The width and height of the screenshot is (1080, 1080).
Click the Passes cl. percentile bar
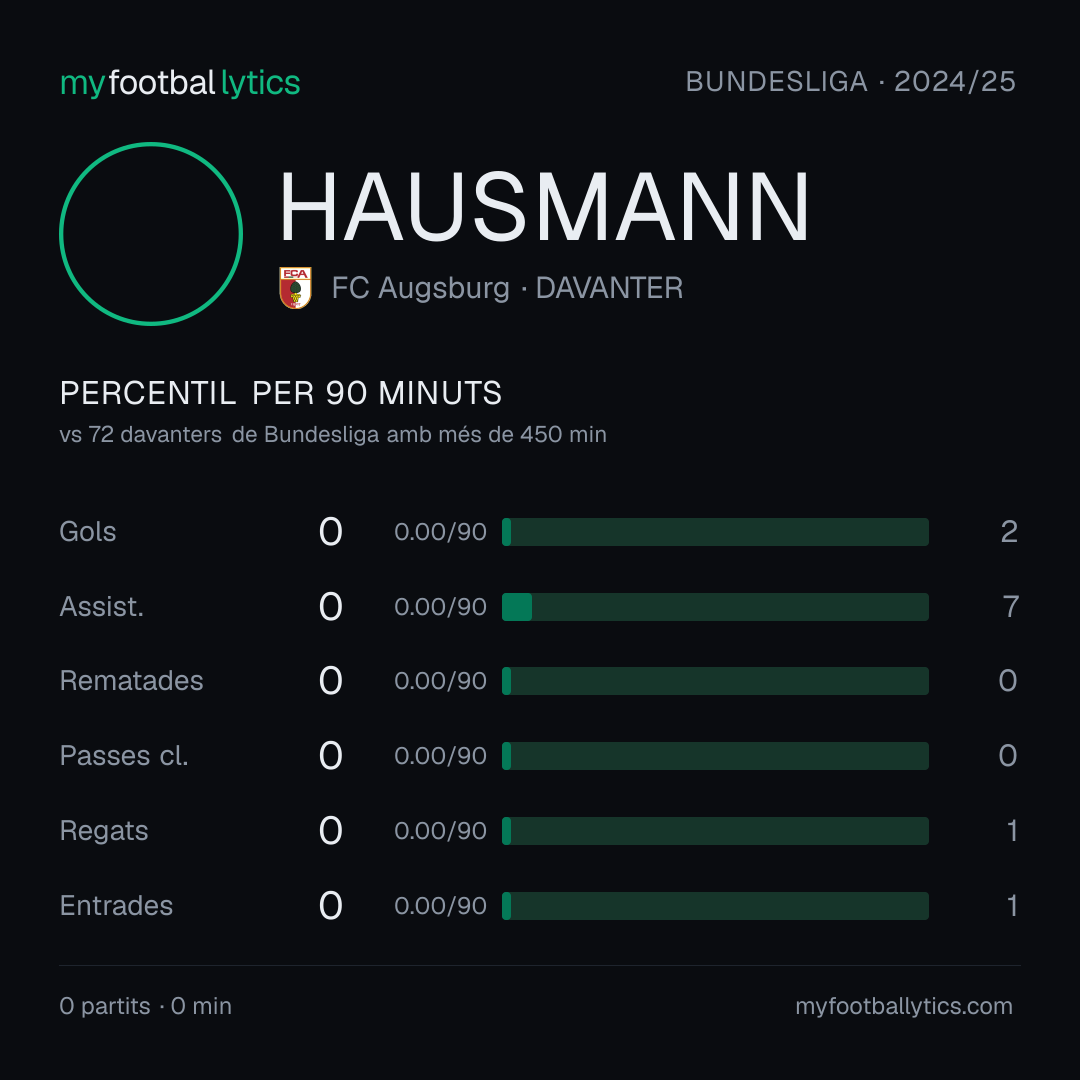coord(715,756)
